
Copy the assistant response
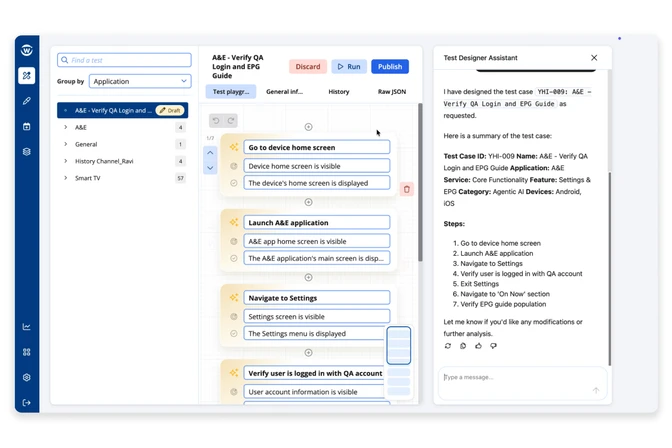click(463, 346)
